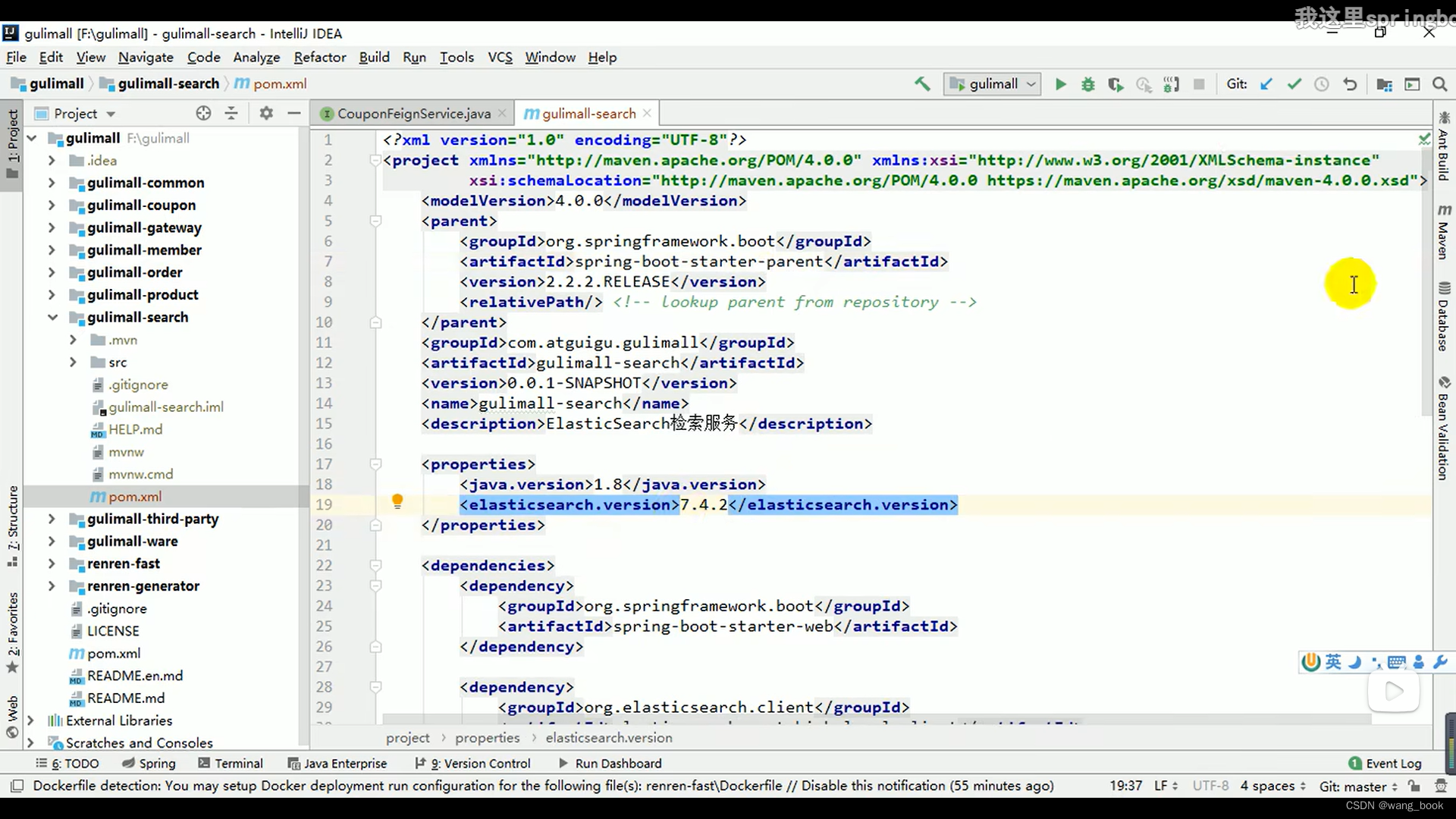Run the gulimall configuration with play button

tap(1061, 84)
